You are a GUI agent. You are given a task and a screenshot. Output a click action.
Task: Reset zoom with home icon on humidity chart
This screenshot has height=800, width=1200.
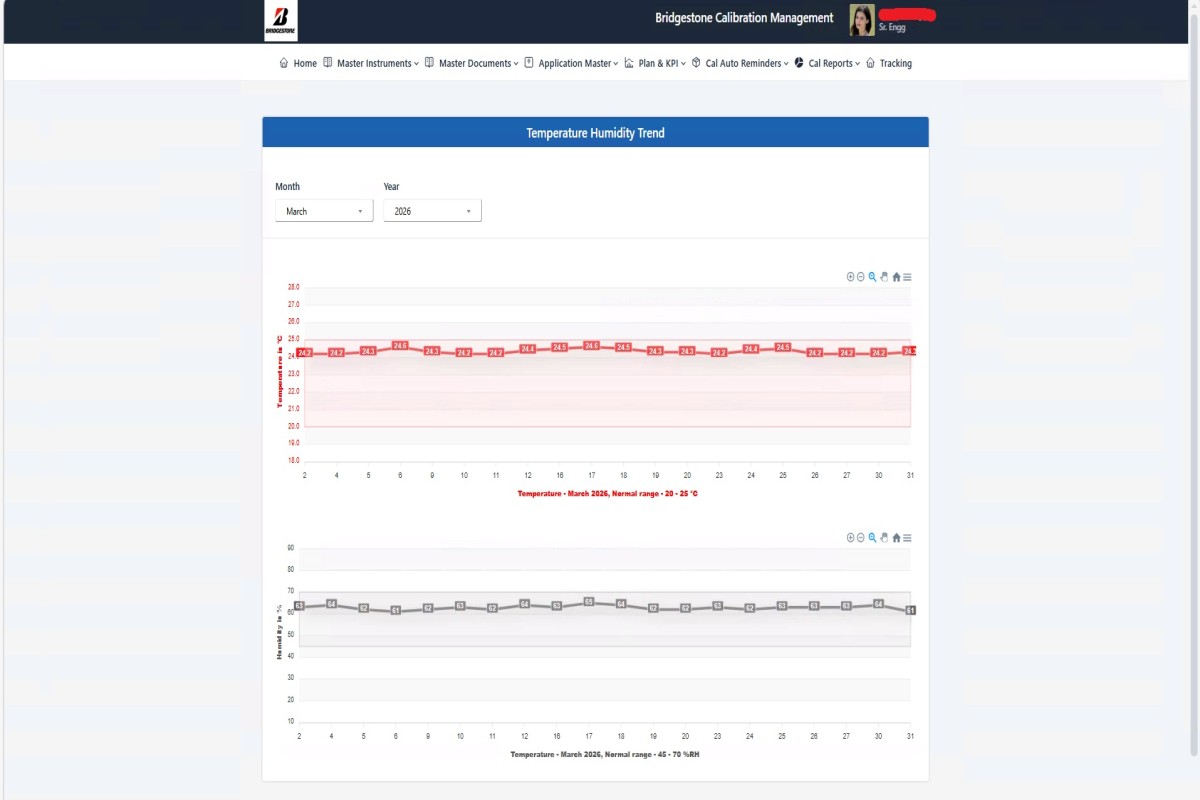click(x=896, y=538)
